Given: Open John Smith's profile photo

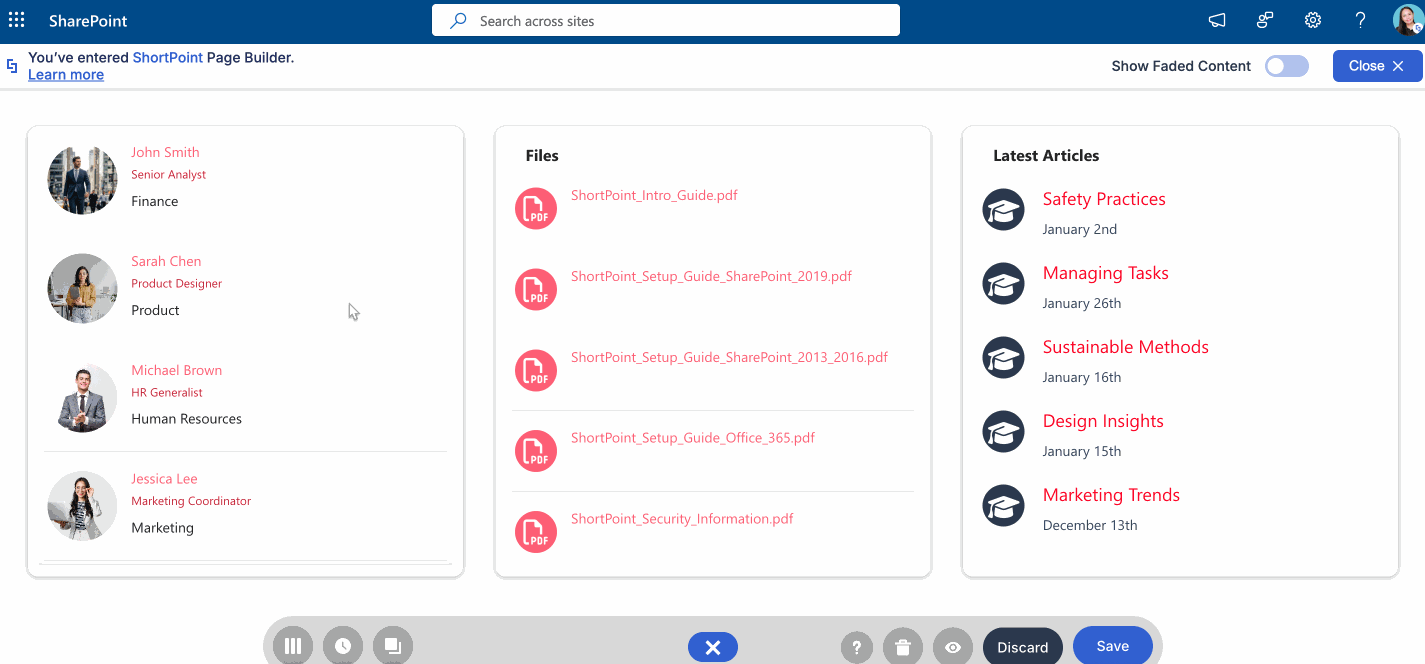Looking at the screenshot, I should click(83, 180).
